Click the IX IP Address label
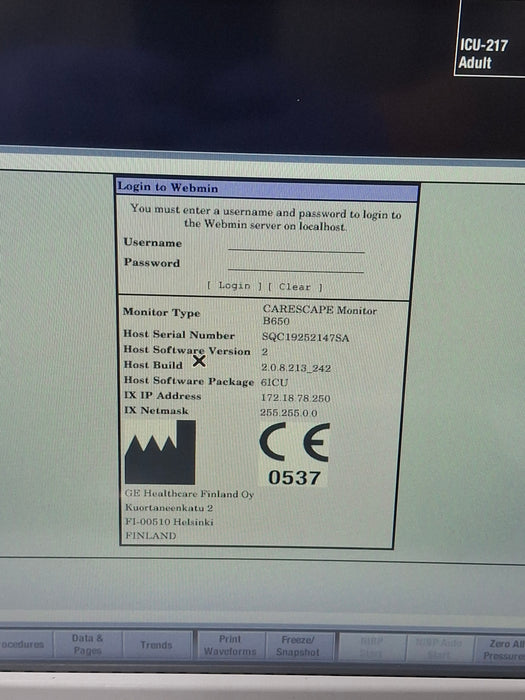Viewport: 525px width, 700px height. (x=162, y=396)
